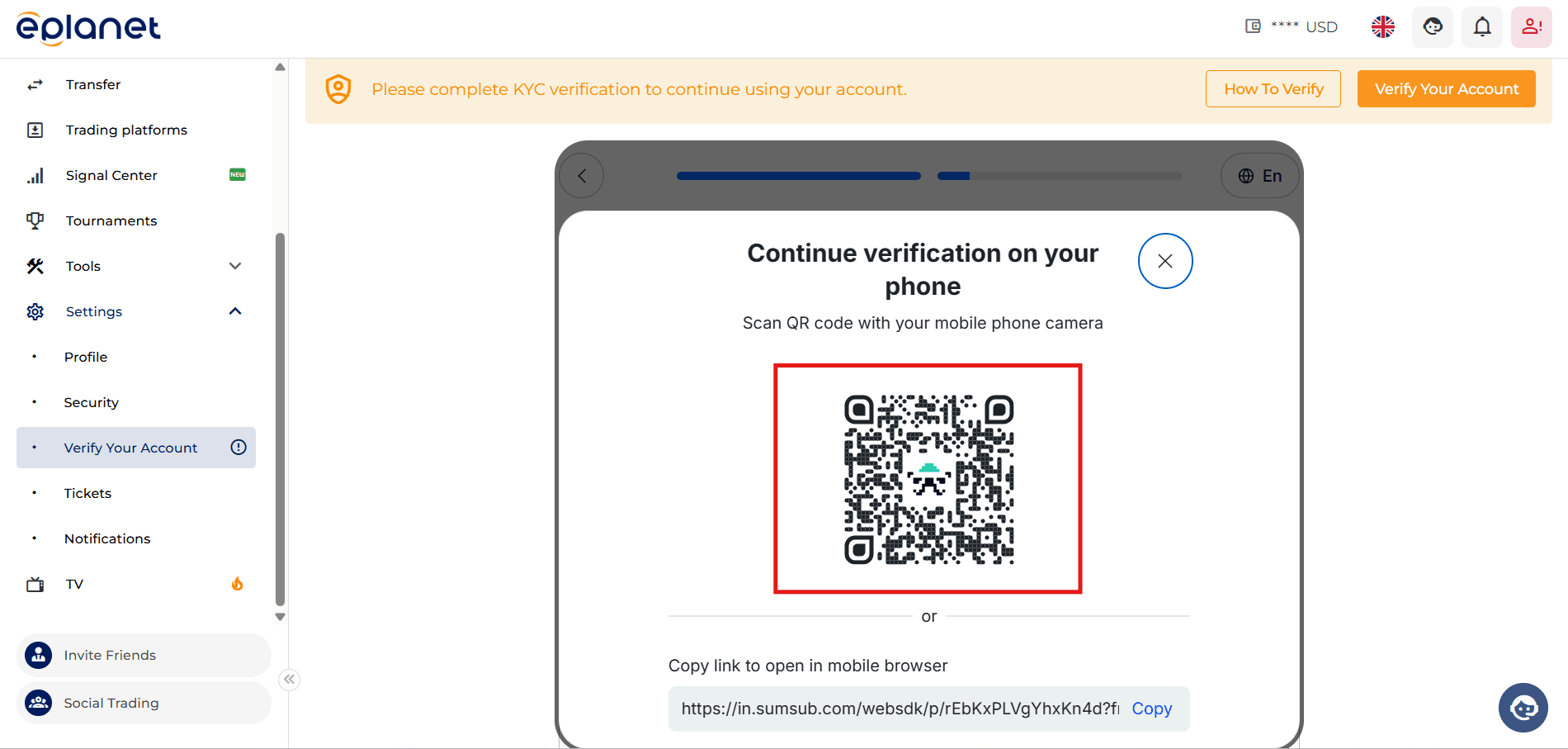Open the Signal Center
1568x749 pixels.
[x=111, y=175]
